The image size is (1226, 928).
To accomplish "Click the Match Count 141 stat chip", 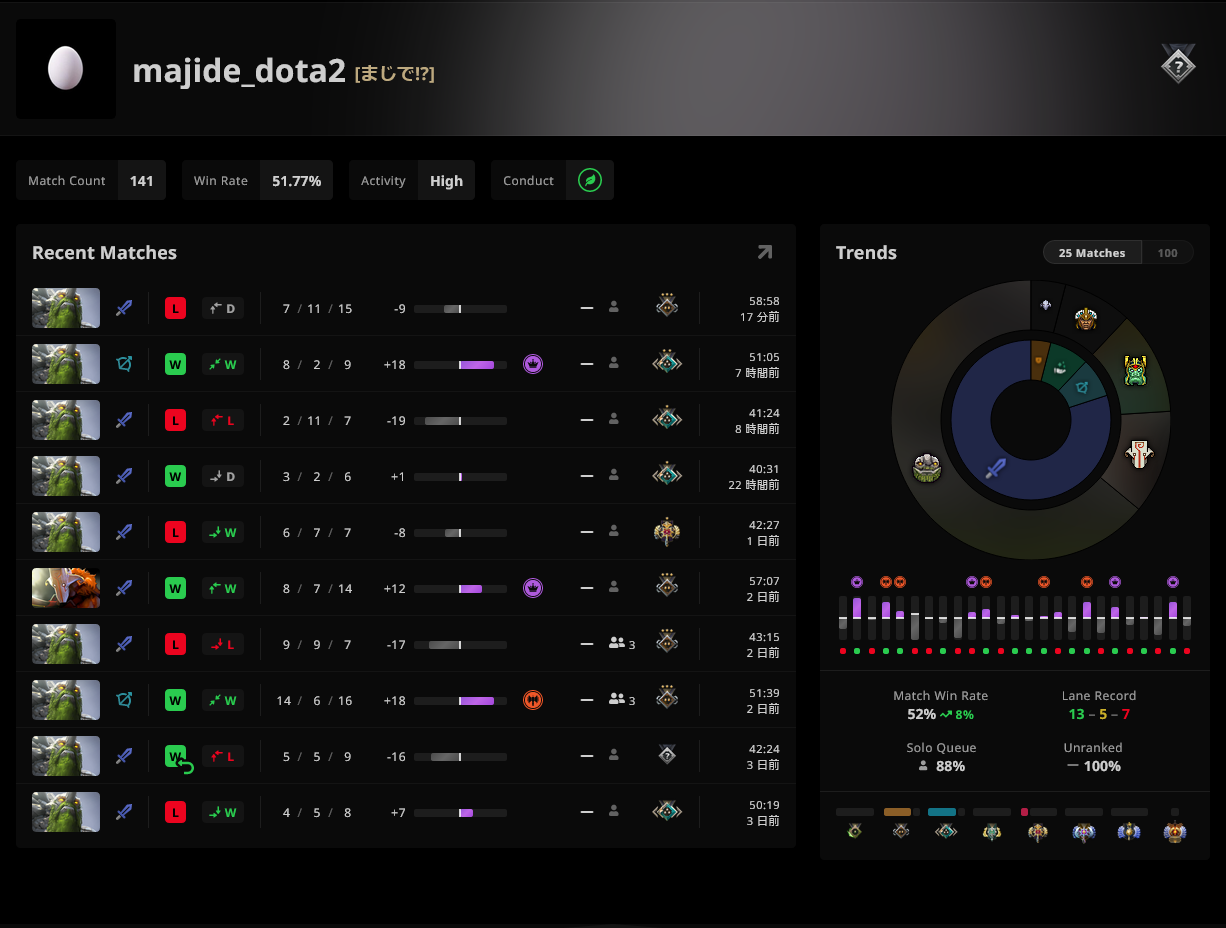I will [91, 181].
